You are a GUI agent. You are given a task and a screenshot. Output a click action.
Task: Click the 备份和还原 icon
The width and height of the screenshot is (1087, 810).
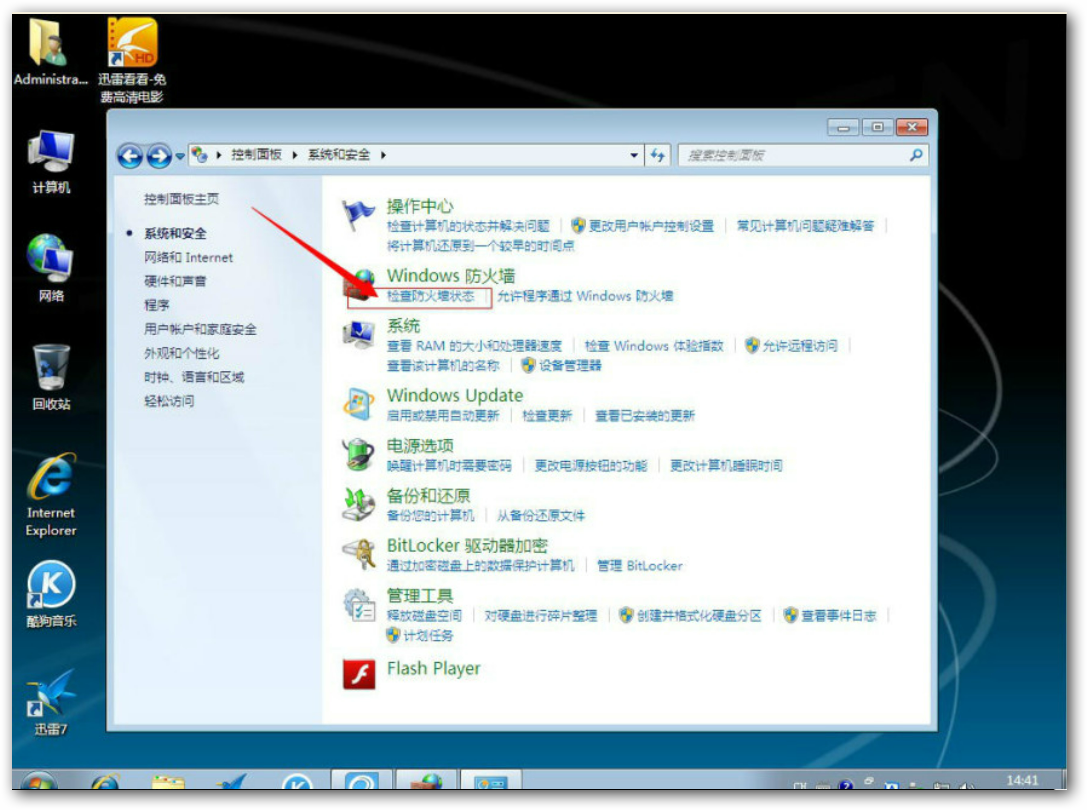[359, 504]
